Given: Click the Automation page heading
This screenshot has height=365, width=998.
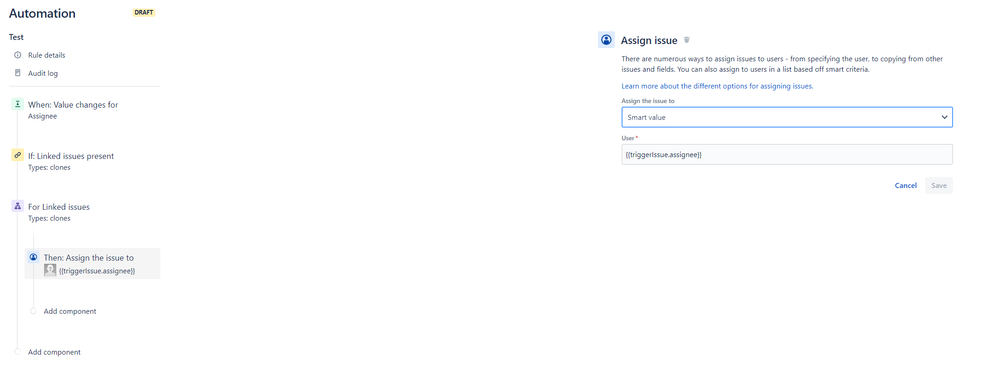Looking at the screenshot, I should pyautogui.click(x=42, y=13).
